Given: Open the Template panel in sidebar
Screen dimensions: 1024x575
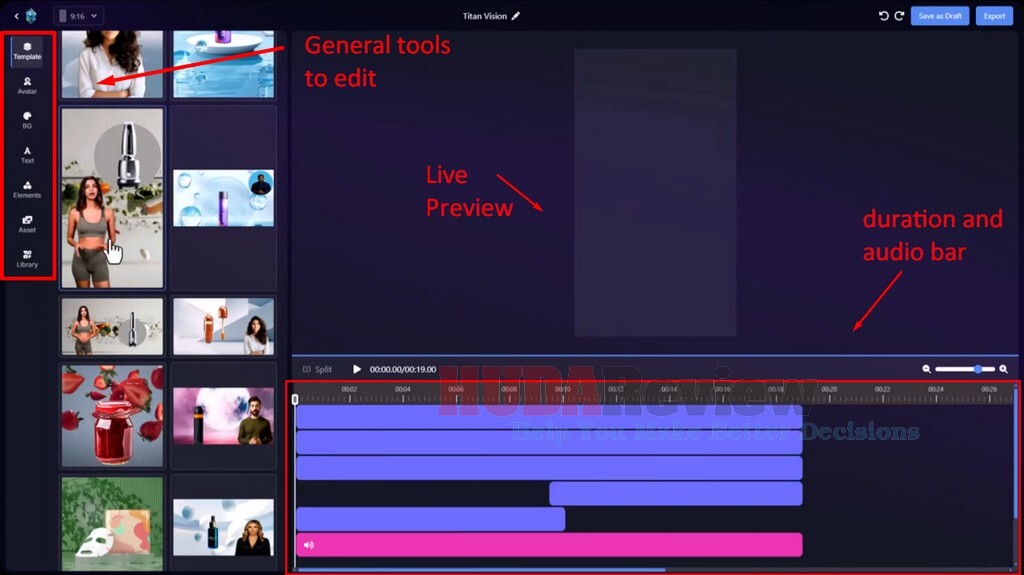Looking at the screenshot, I should [x=27, y=51].
